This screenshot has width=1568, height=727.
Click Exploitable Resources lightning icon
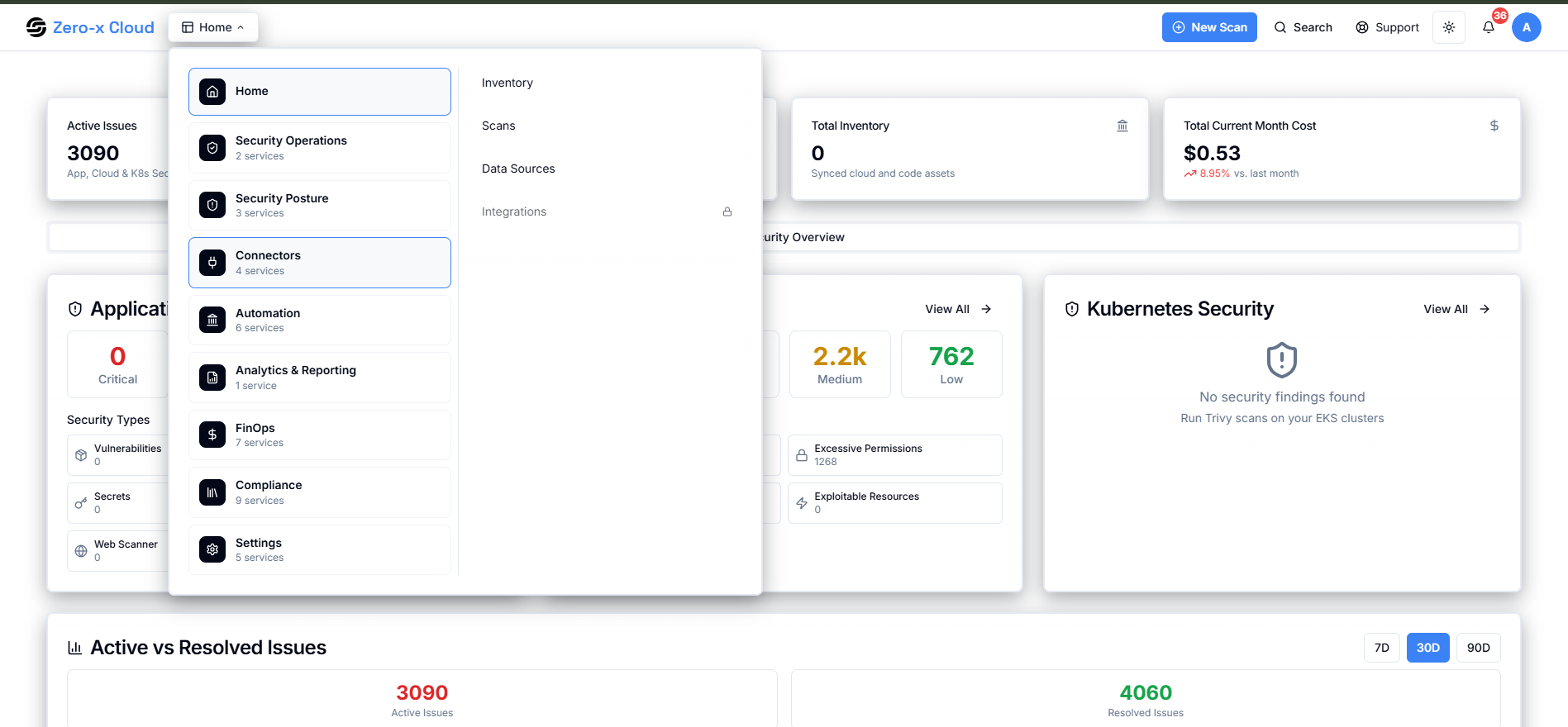(x=802, y=503)
